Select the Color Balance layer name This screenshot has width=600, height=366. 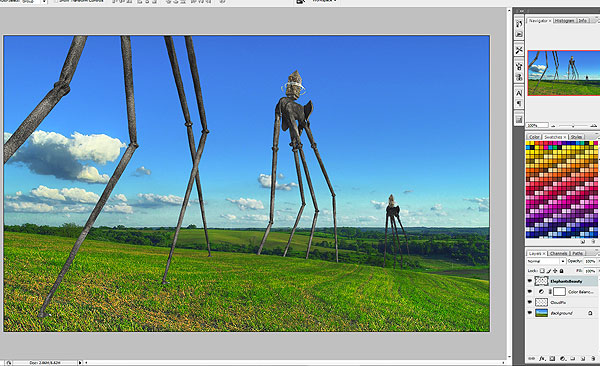click(580, 292)
